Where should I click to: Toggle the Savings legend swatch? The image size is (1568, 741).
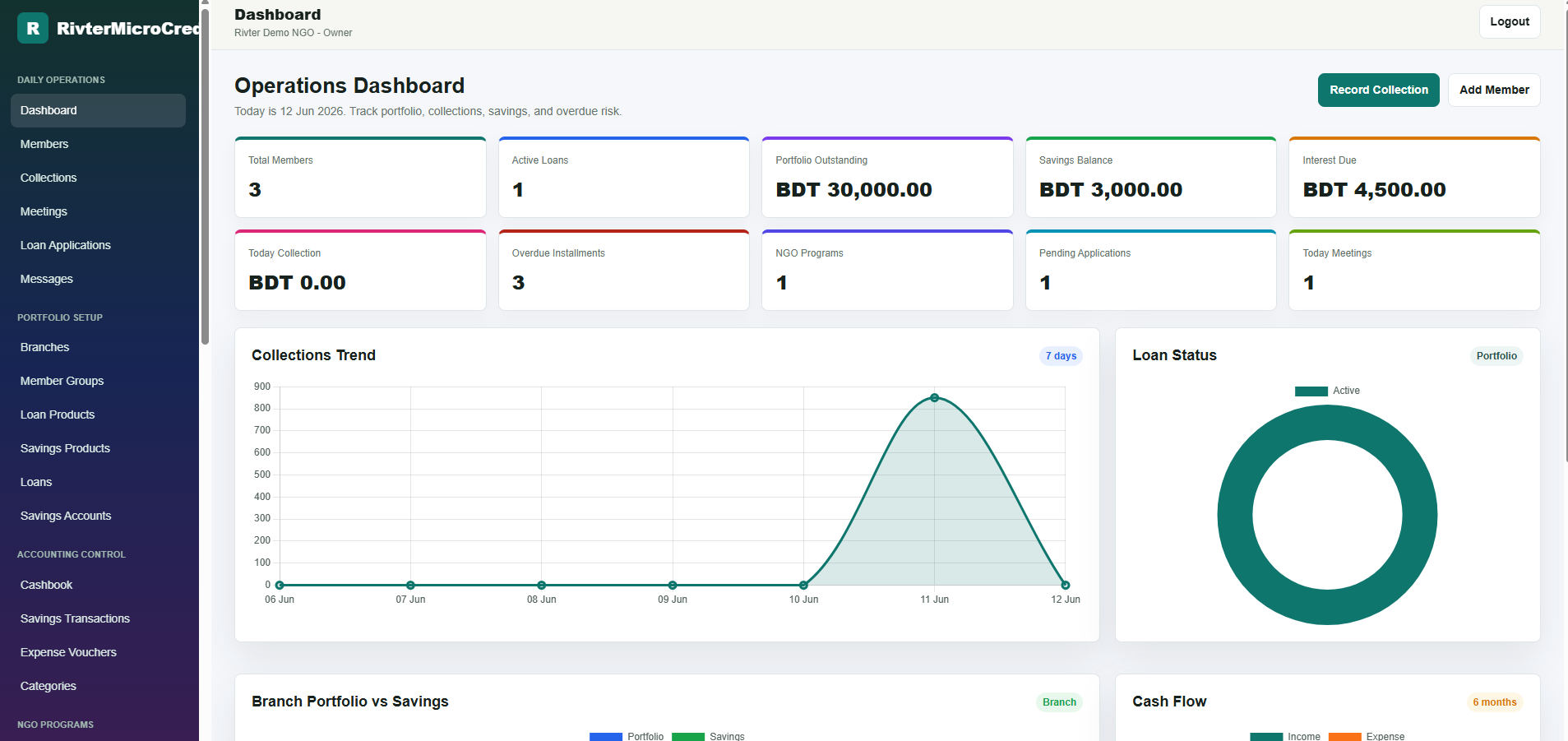pos(688,736)
